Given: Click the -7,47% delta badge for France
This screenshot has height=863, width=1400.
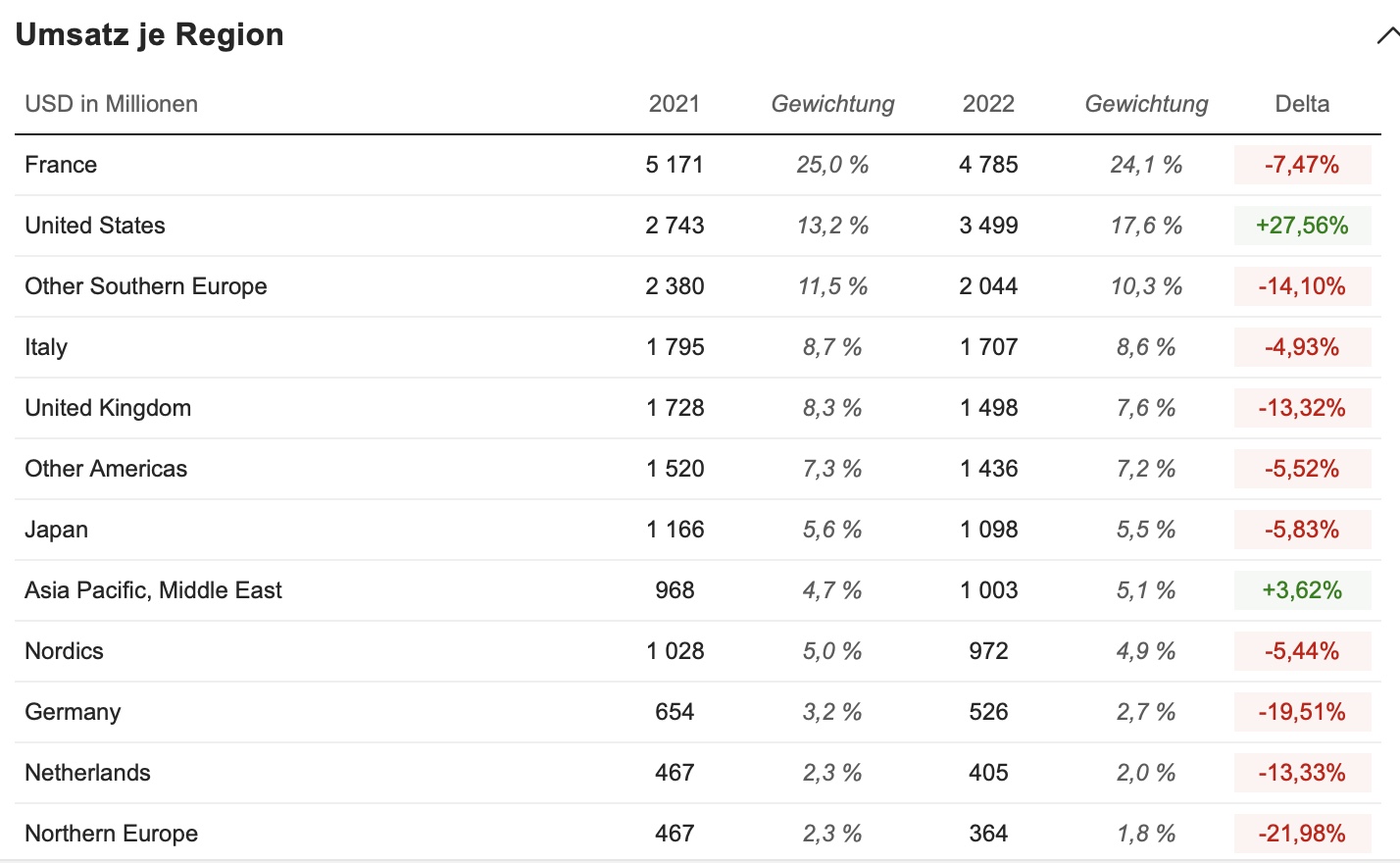Looking at the screenshot, I should click(1302, 165).
